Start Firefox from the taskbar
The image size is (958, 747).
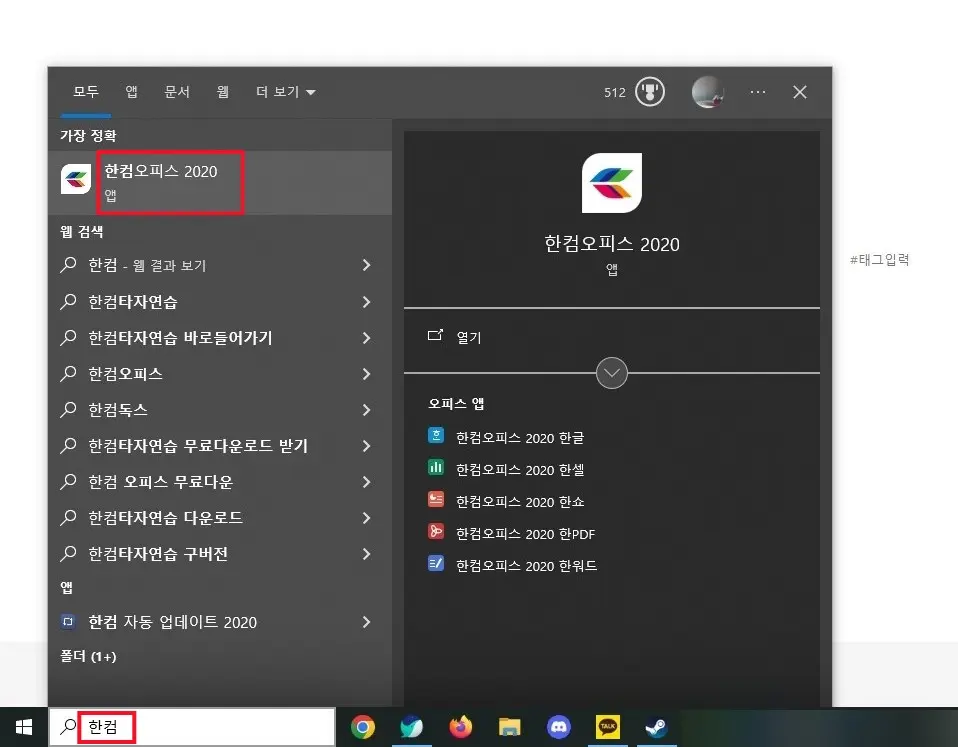tap(461, 727)
